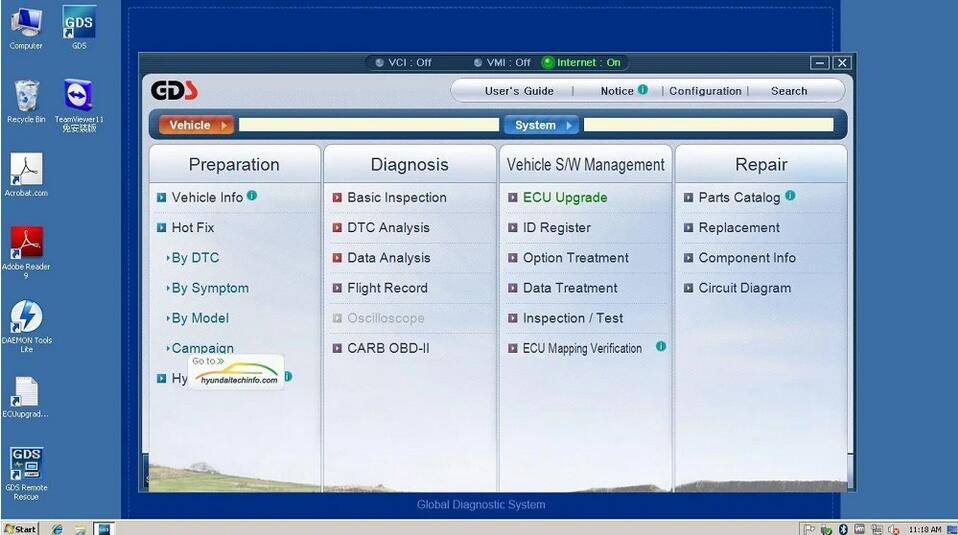Open GDS desktop shortcut icon

pos(79,24)
